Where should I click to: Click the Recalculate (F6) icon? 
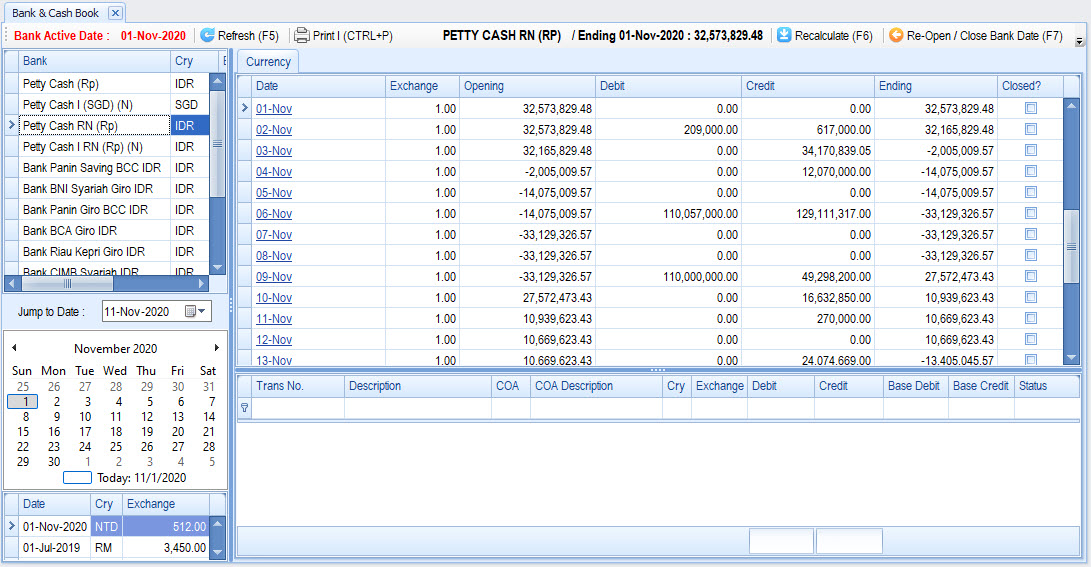point(784,35)
